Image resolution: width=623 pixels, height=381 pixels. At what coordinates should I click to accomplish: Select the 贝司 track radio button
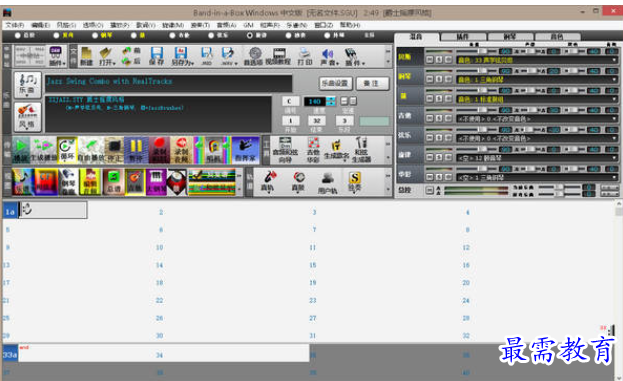56,35
